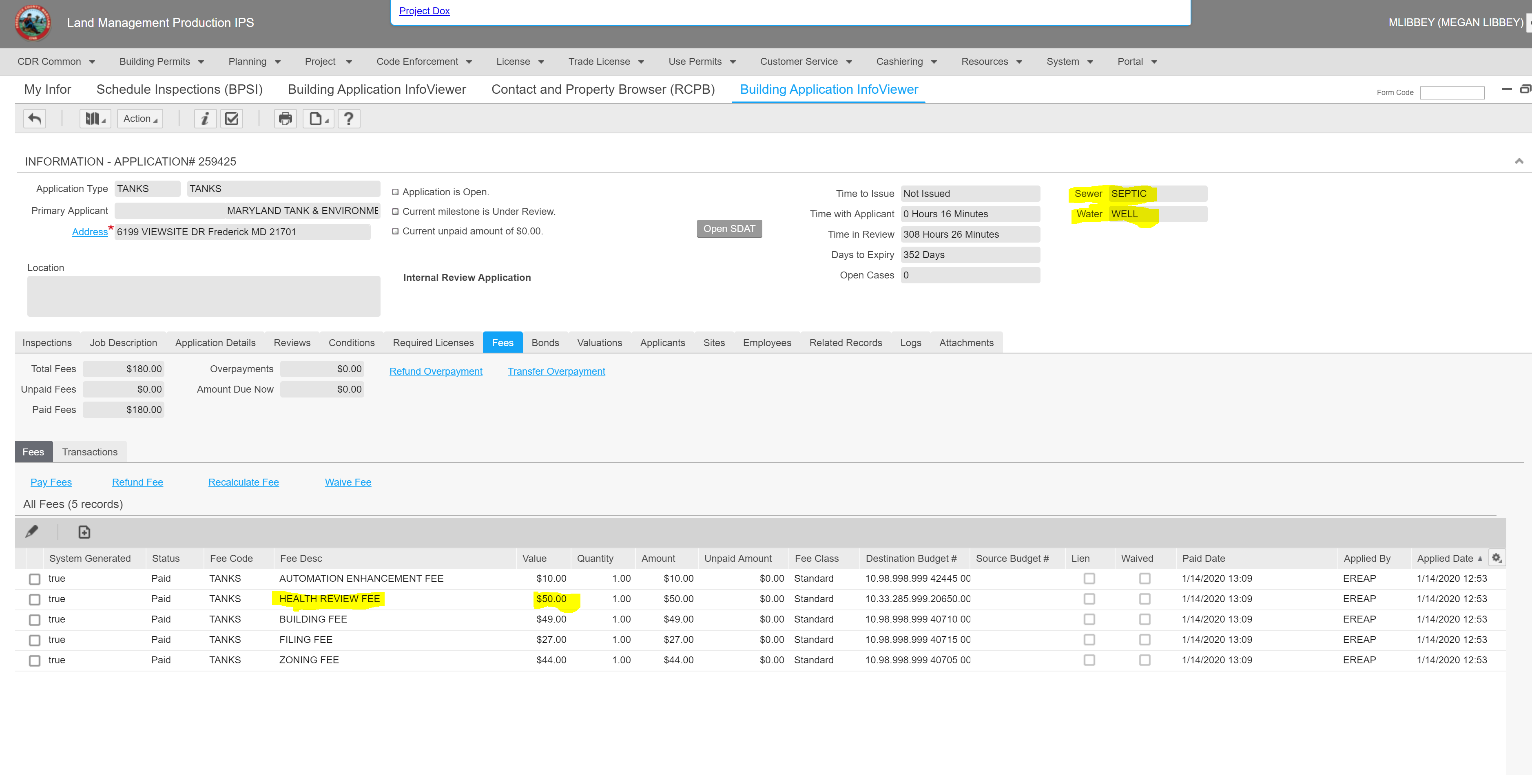Click the back arrow toolbar icon

tap(35, 119)
